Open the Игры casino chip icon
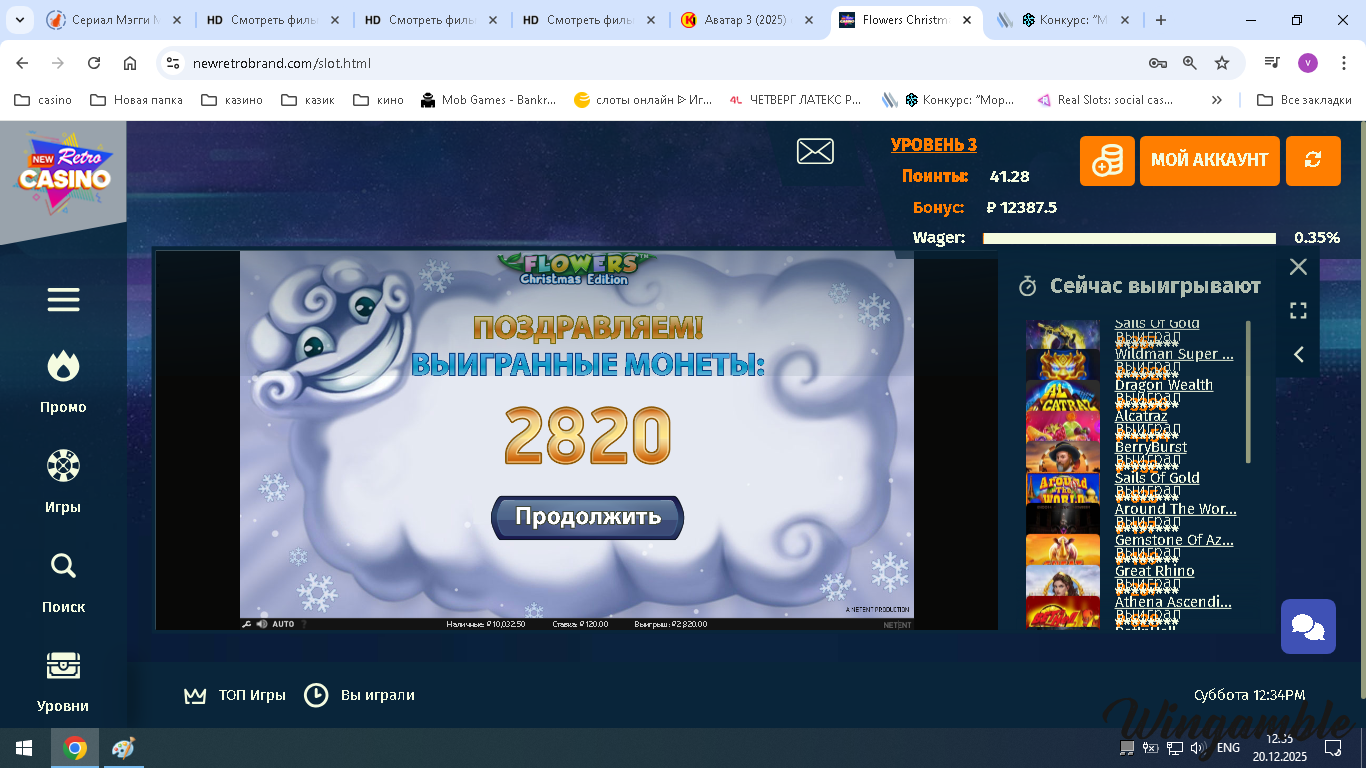The width and height of the screenshot is (1366, 768). (63, 466)
